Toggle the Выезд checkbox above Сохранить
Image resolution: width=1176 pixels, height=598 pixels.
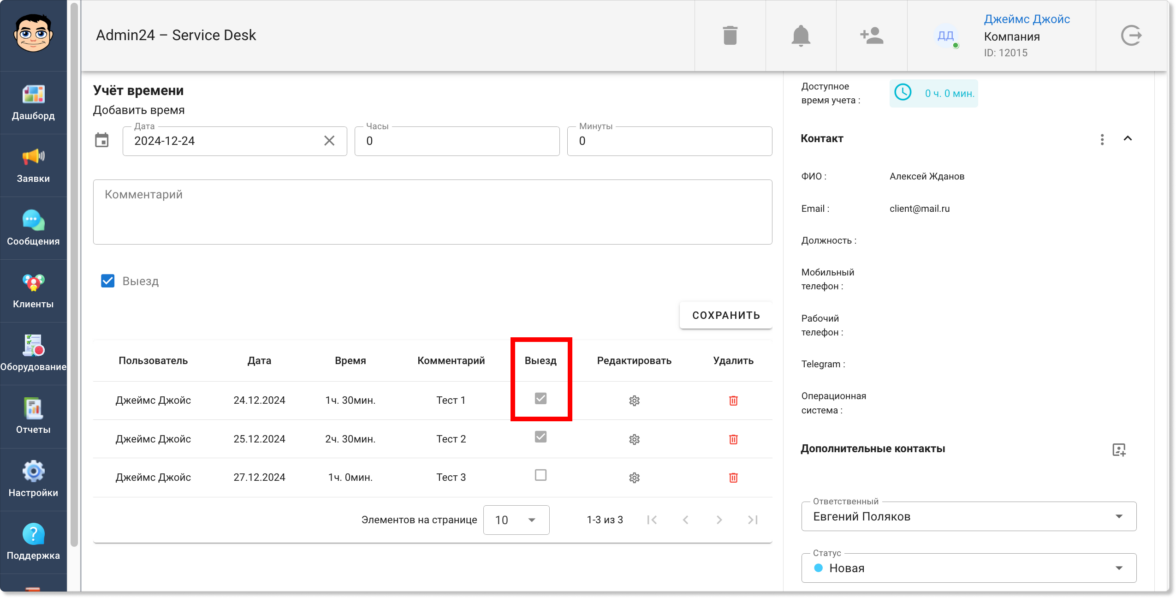(x=108, y=281)
